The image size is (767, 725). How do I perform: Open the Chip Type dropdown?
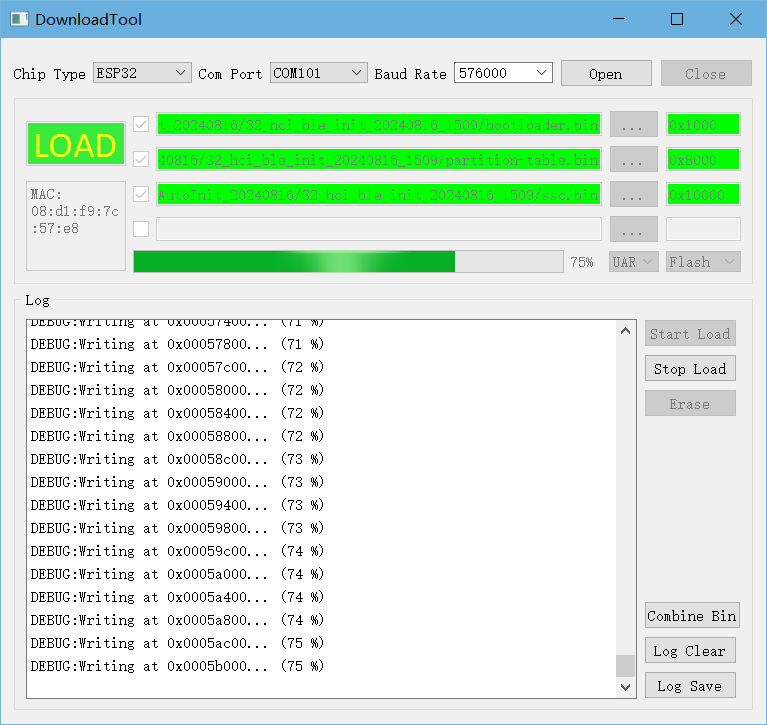141,73
